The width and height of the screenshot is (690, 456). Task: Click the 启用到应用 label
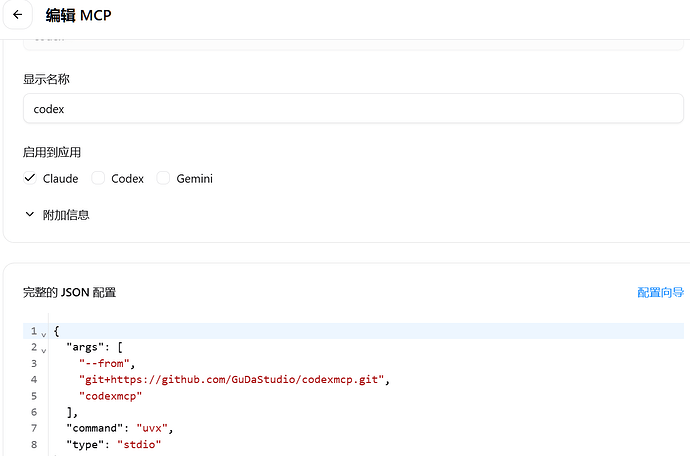(52, 152)
